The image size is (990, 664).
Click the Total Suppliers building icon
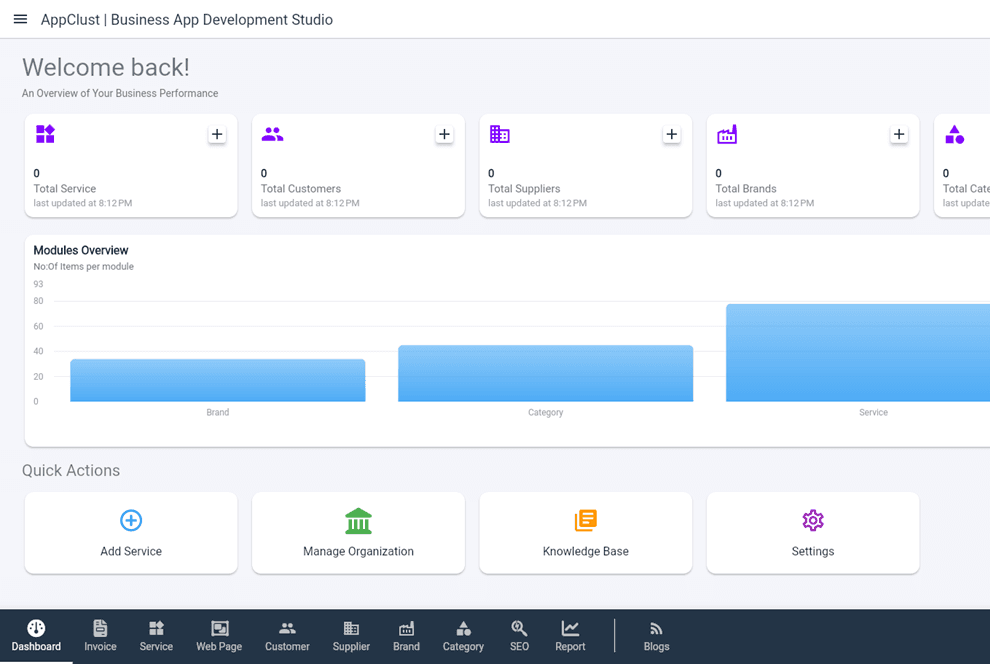[x=499, y=134]
